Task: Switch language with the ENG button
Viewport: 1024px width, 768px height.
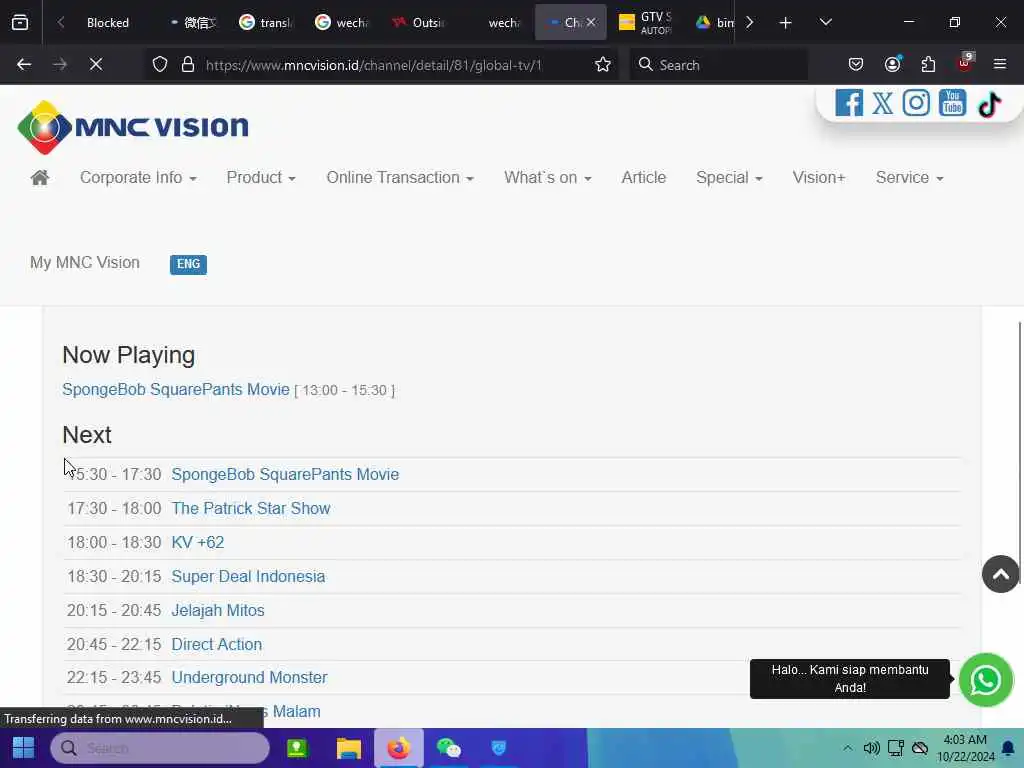Action: pyautogui.click(x=188, y=264)
